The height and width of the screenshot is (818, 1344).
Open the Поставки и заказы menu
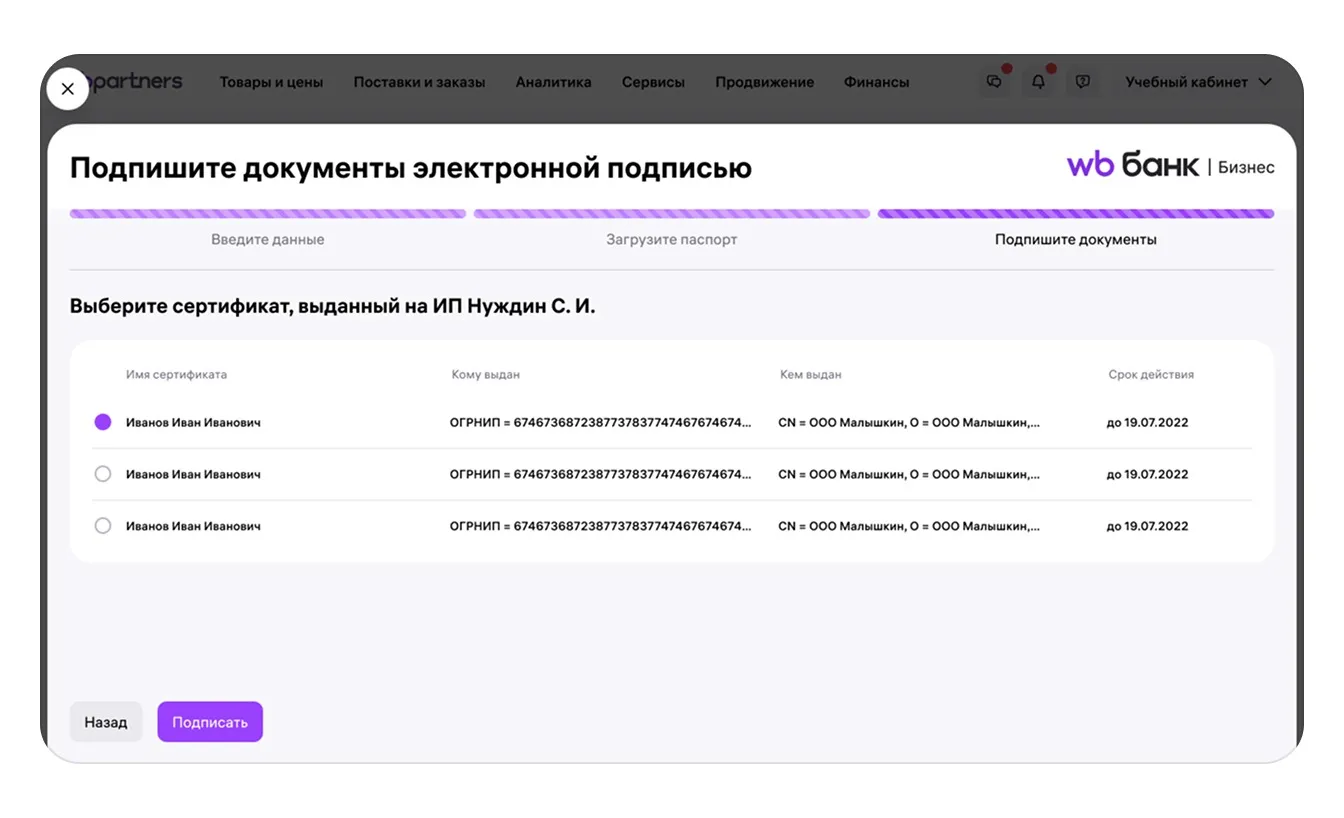[x=419, y=82]
